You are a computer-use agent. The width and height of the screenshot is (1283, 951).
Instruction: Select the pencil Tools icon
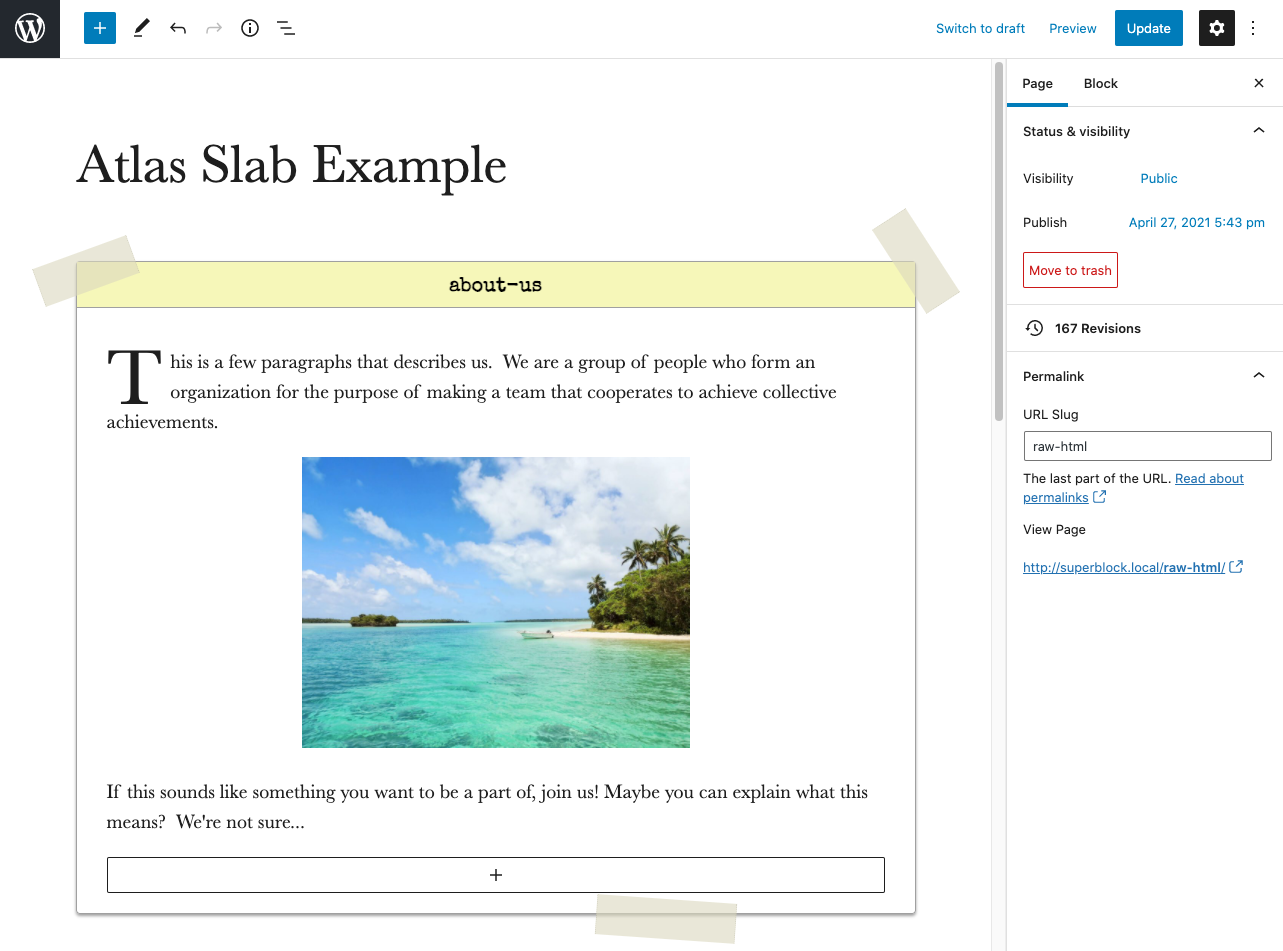tap(141, 29)
